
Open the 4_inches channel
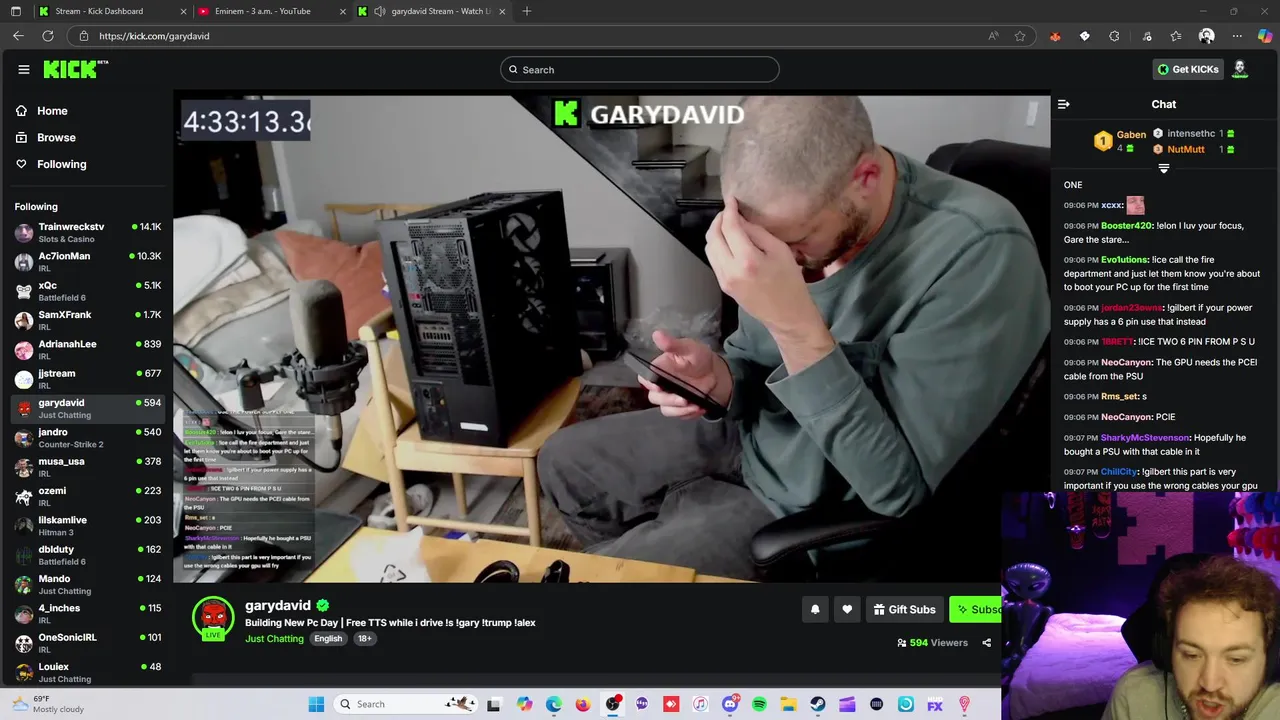(87, 614)
